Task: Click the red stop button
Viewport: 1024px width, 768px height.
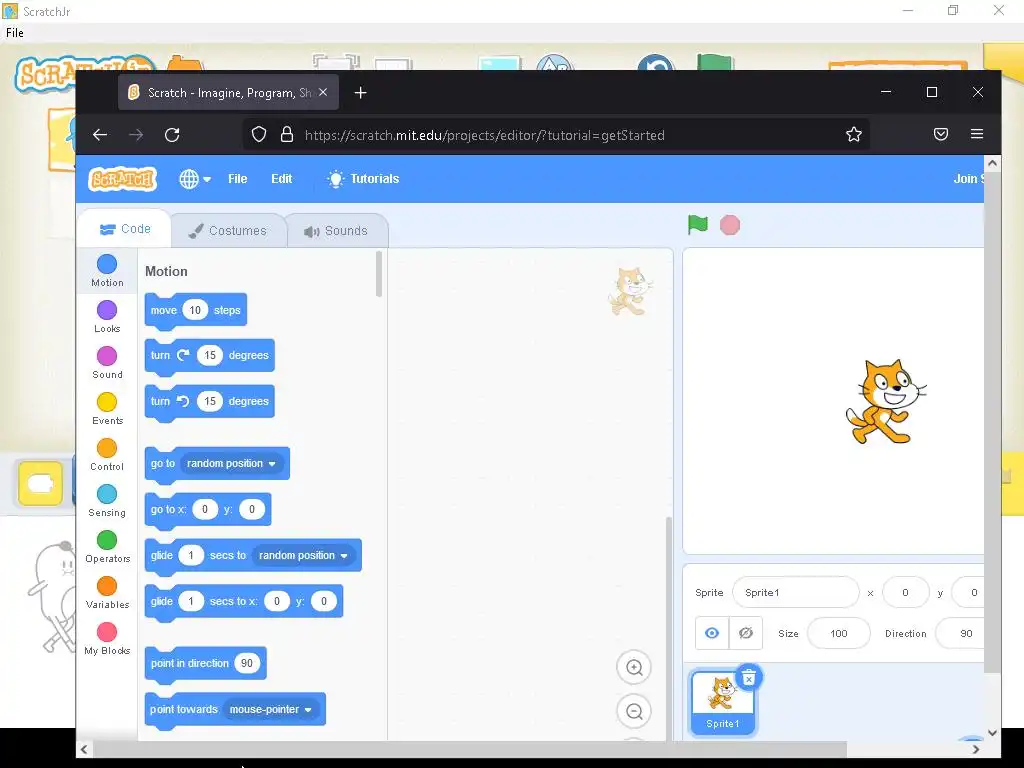Action: pyautogui.click(x=729, y=225)
